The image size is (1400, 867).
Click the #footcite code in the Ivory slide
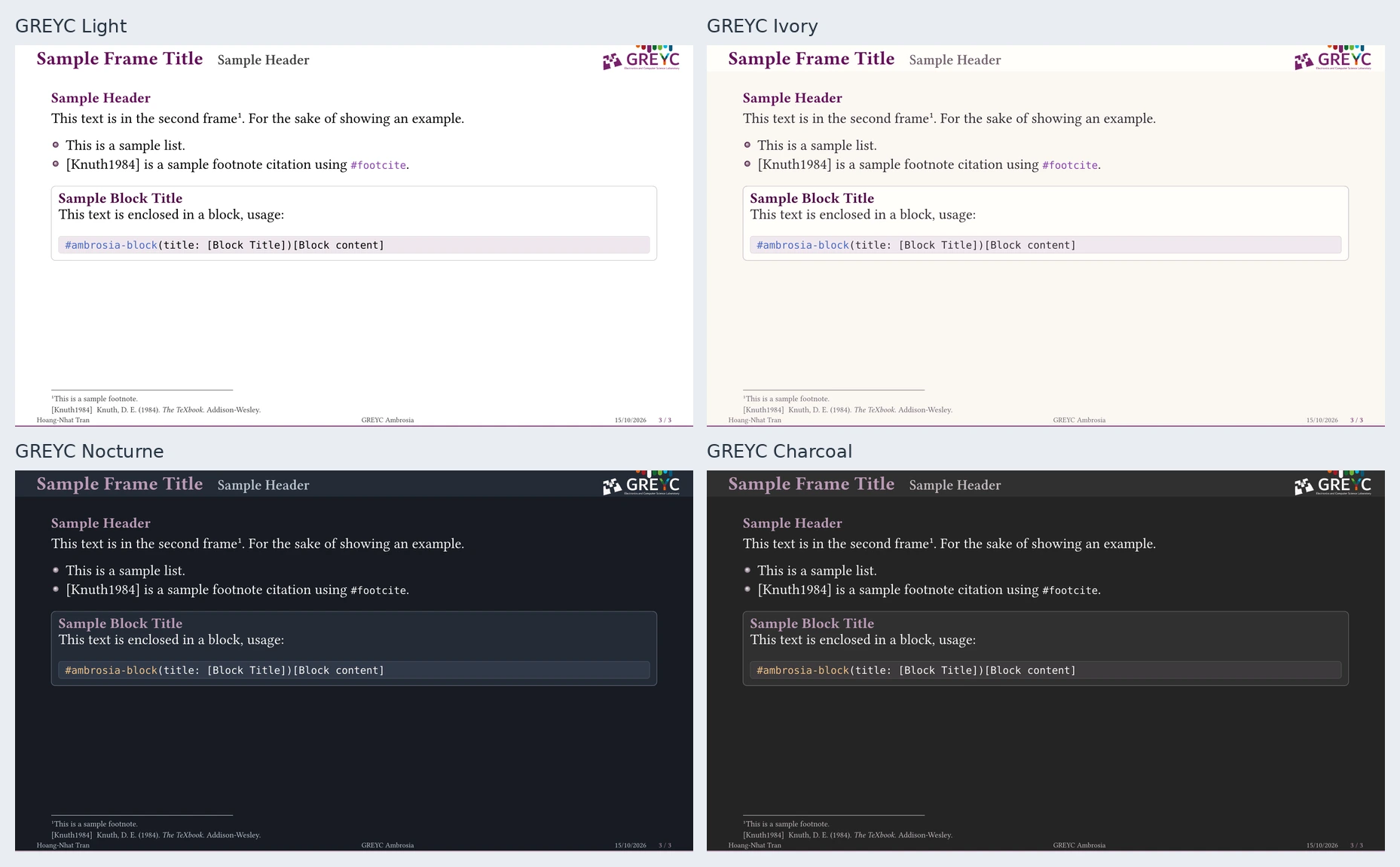pyautogui.click(x=1070, y=165)
